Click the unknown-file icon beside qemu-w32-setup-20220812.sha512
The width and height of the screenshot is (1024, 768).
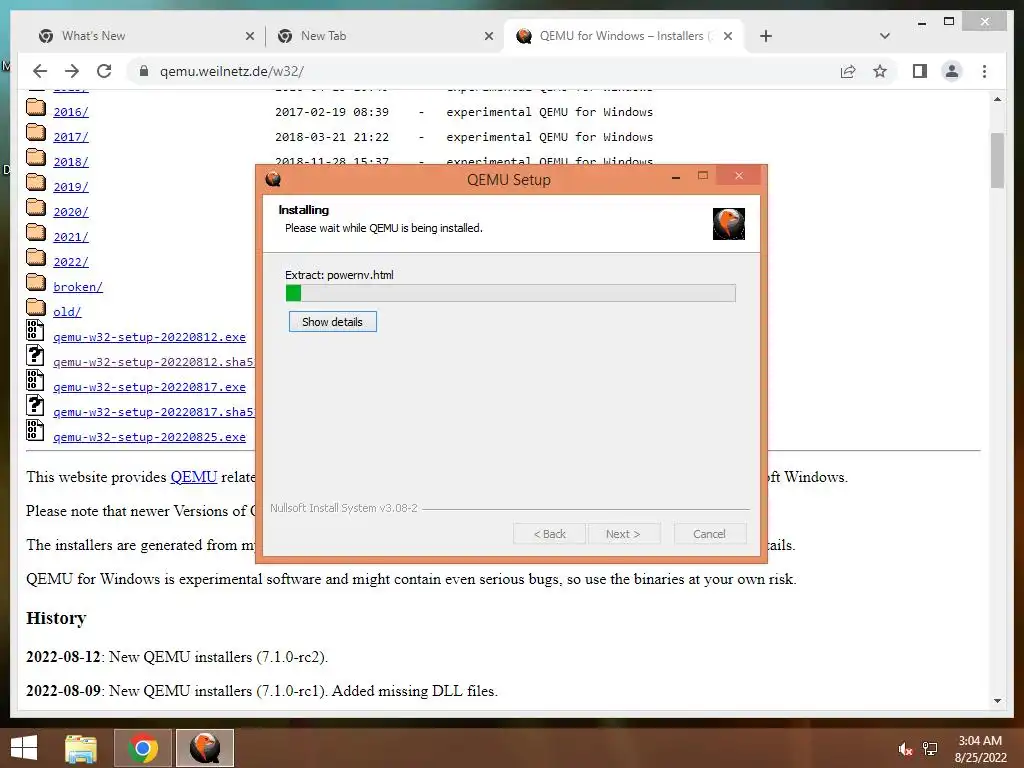click(35, 355)
